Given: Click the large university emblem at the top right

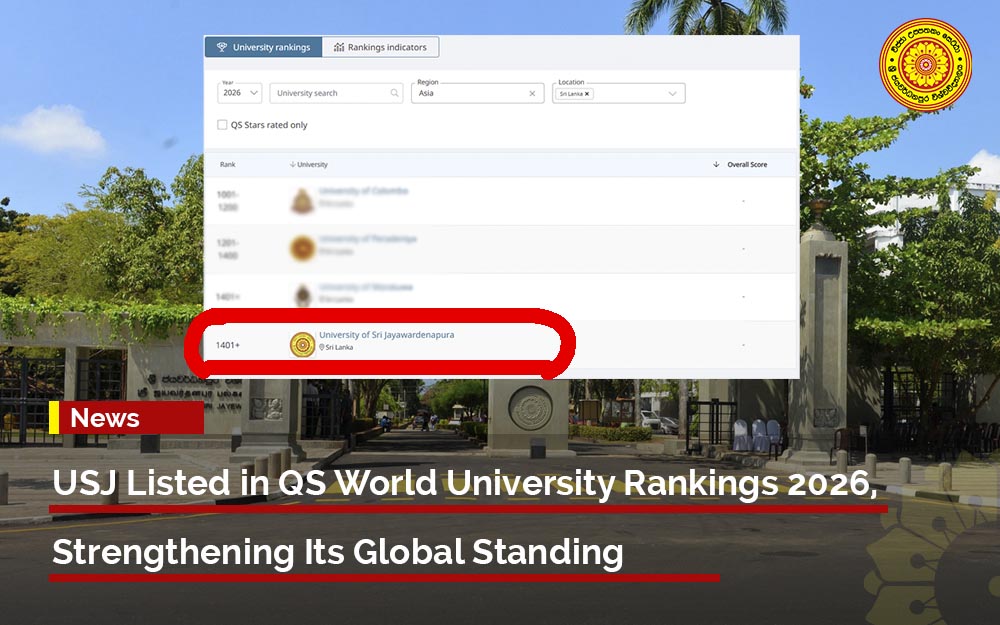Looking at the screenshot, I should (925, 65).
